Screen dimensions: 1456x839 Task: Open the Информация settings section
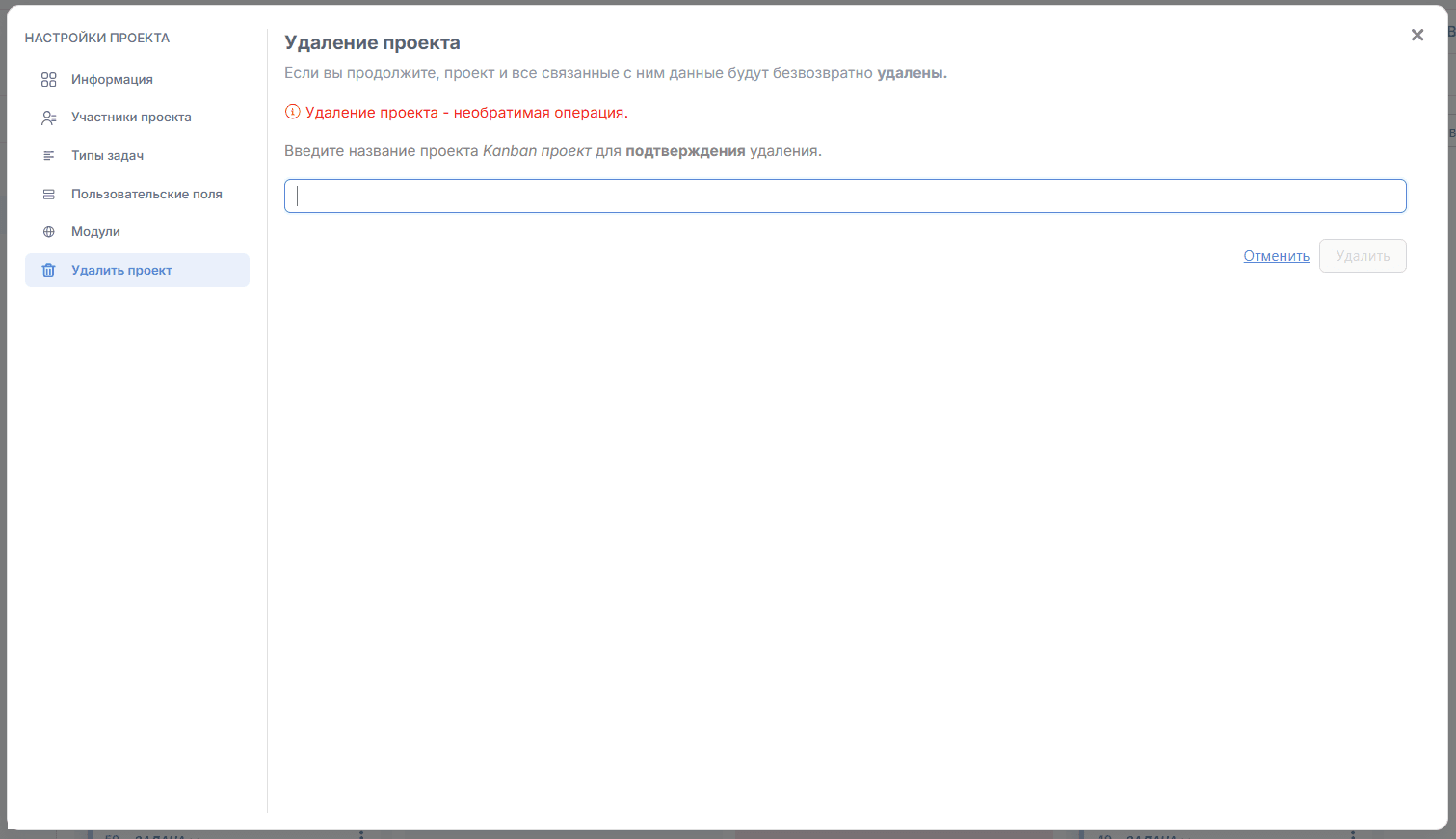(112, 80)
